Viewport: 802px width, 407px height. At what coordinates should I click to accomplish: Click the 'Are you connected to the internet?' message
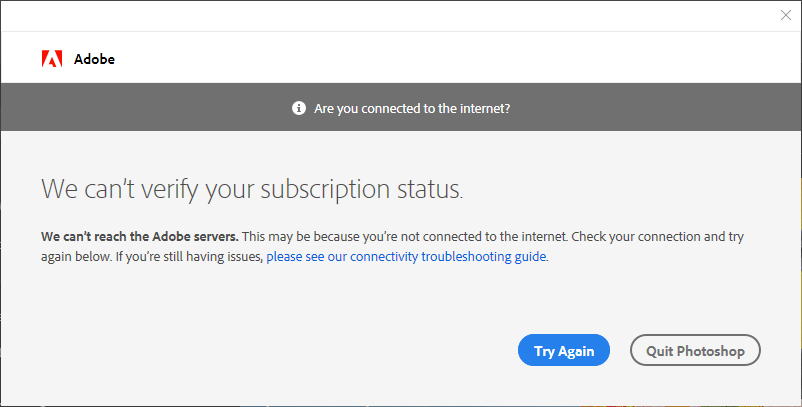point(412,108)
